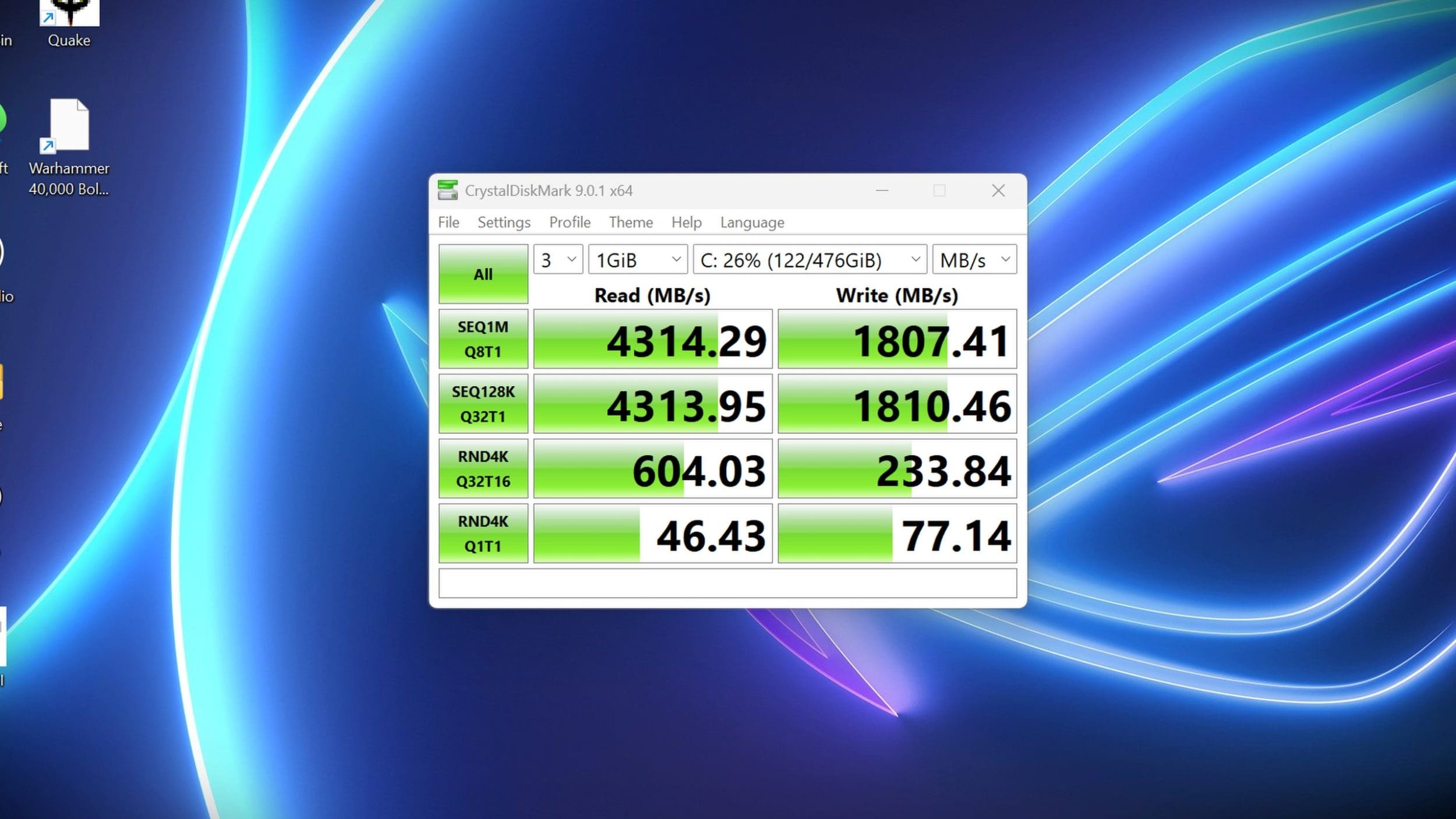The width and height of the screenshot is (1456, 819).
Task: Change the MB/s unit dropdown
Action: (974, 260)
